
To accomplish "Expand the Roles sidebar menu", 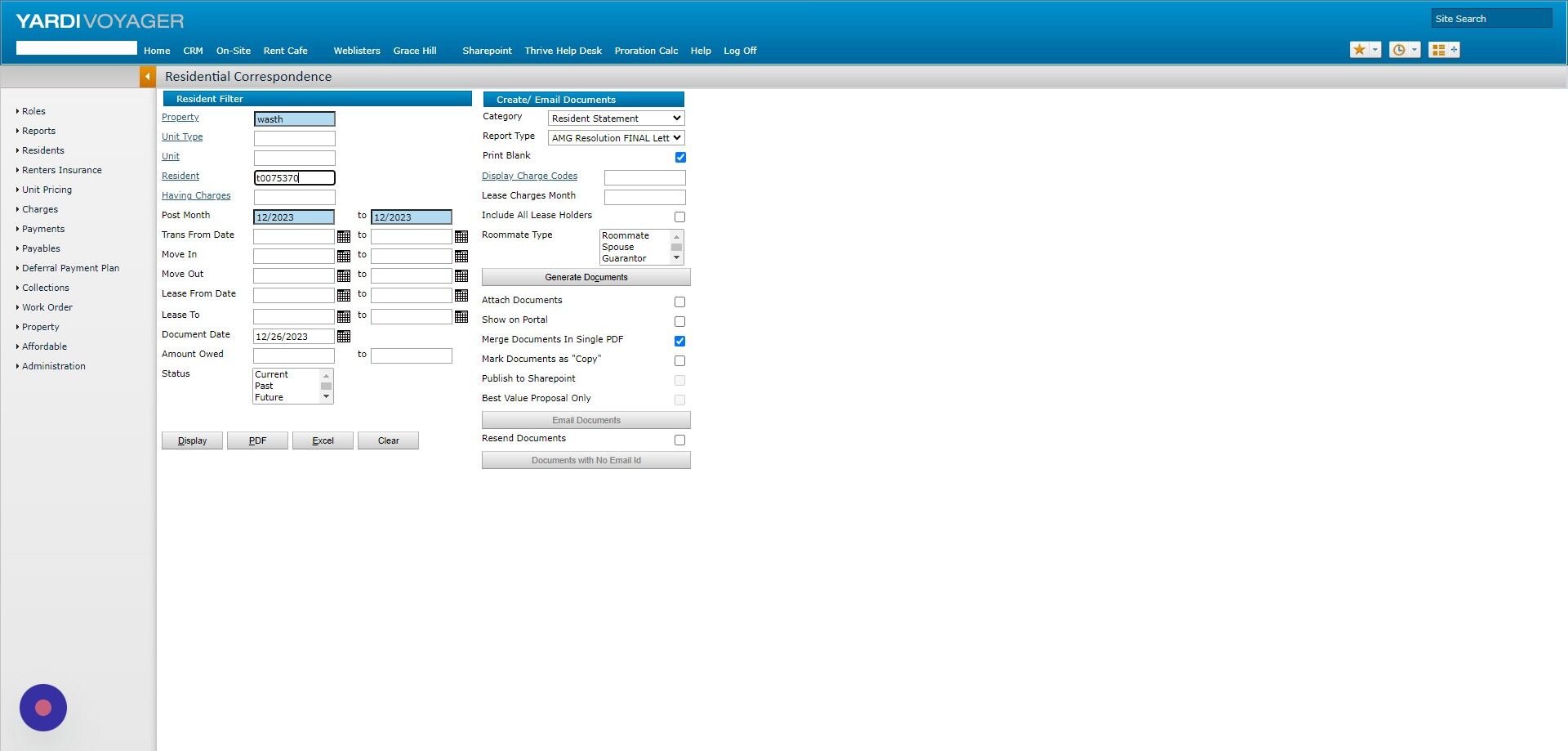I will 33,111.
